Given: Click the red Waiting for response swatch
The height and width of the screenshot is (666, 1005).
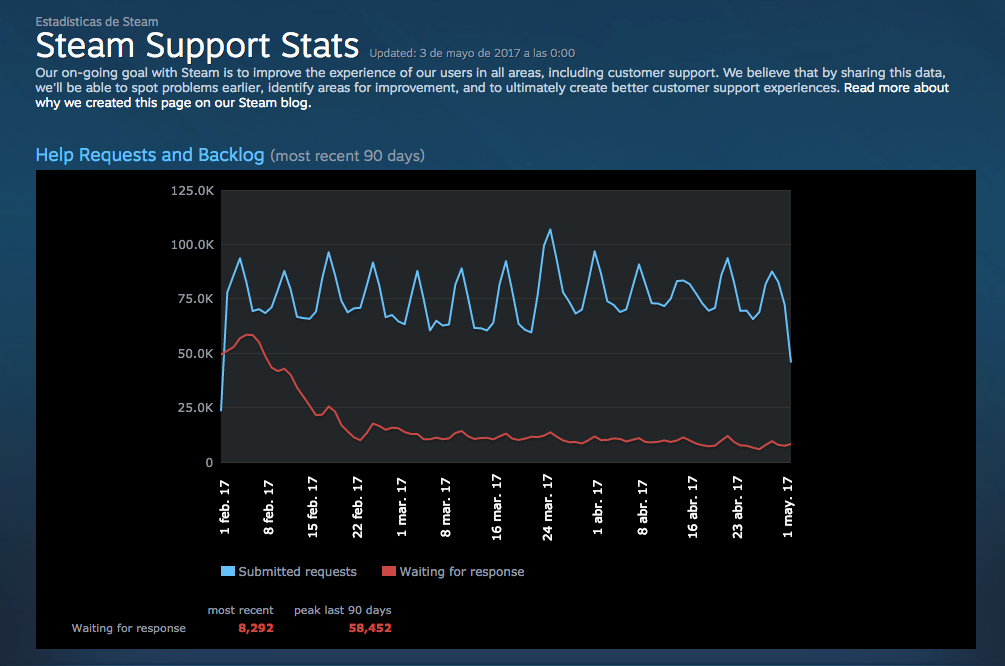Looking at the screenshot, I should pyautogui.click(x=388, y=571).
